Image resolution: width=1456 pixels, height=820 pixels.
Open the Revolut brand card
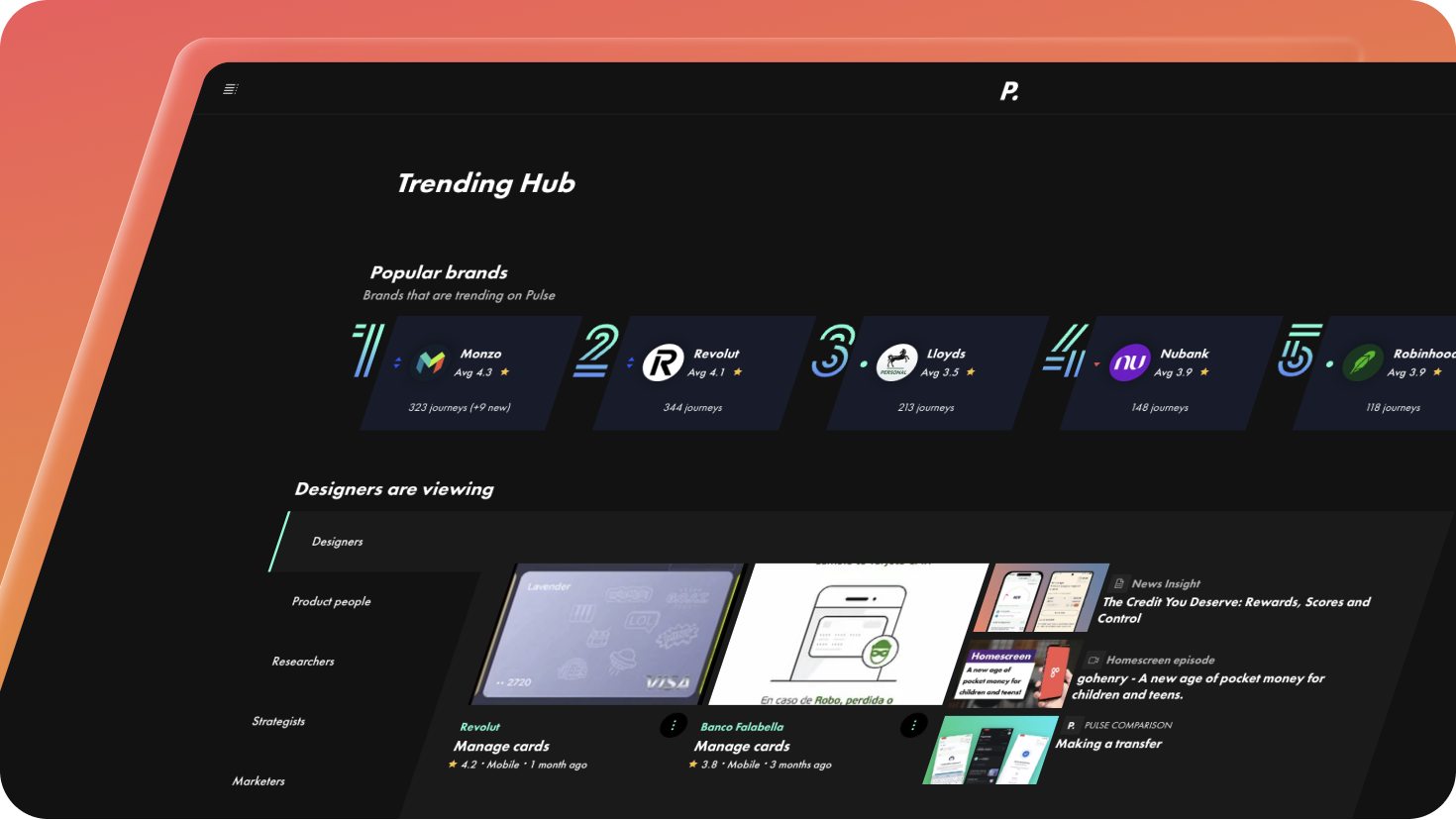tap(703, 373)
